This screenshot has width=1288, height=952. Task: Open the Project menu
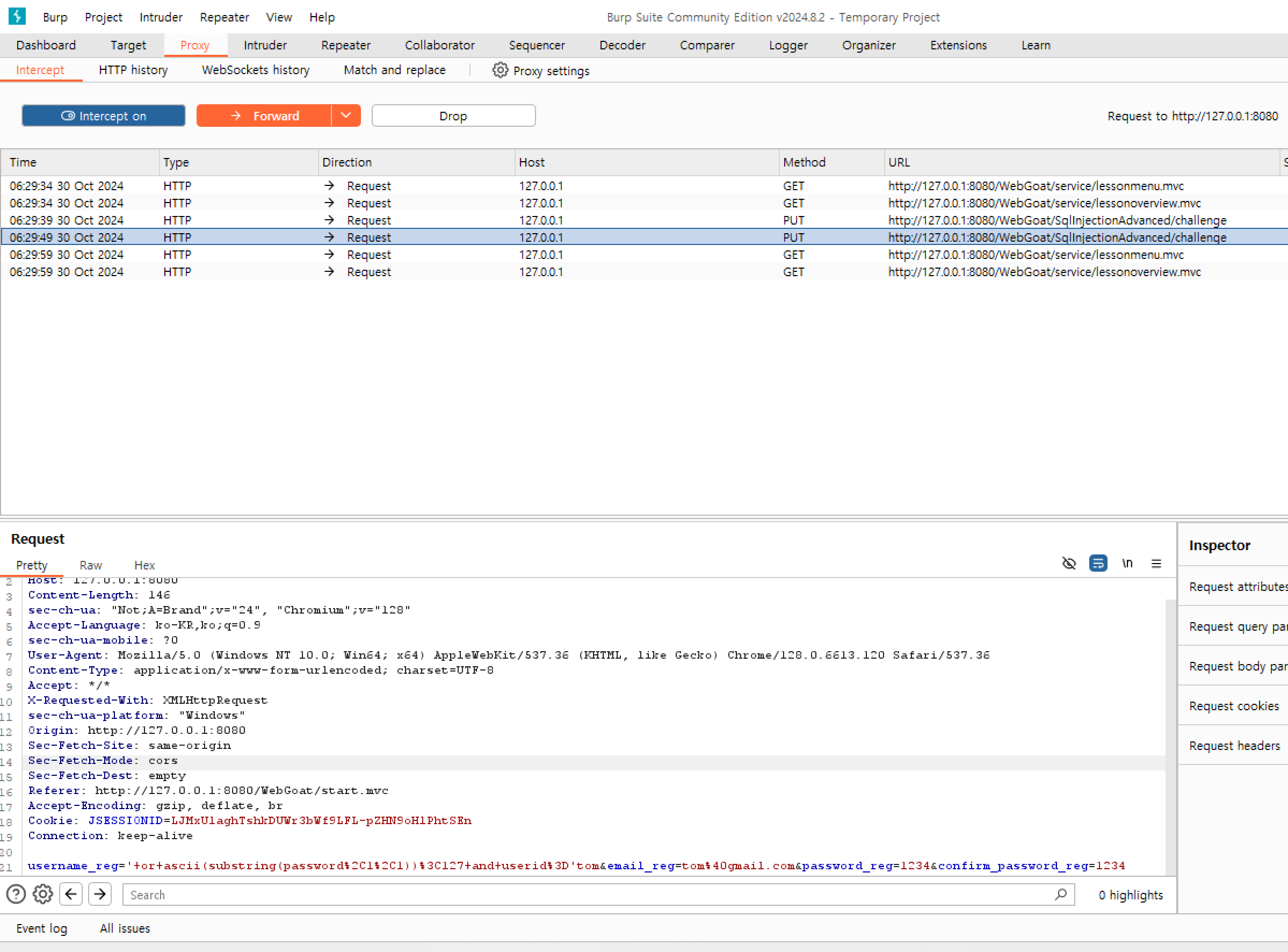pyautogui.click(x=104, y=17)
